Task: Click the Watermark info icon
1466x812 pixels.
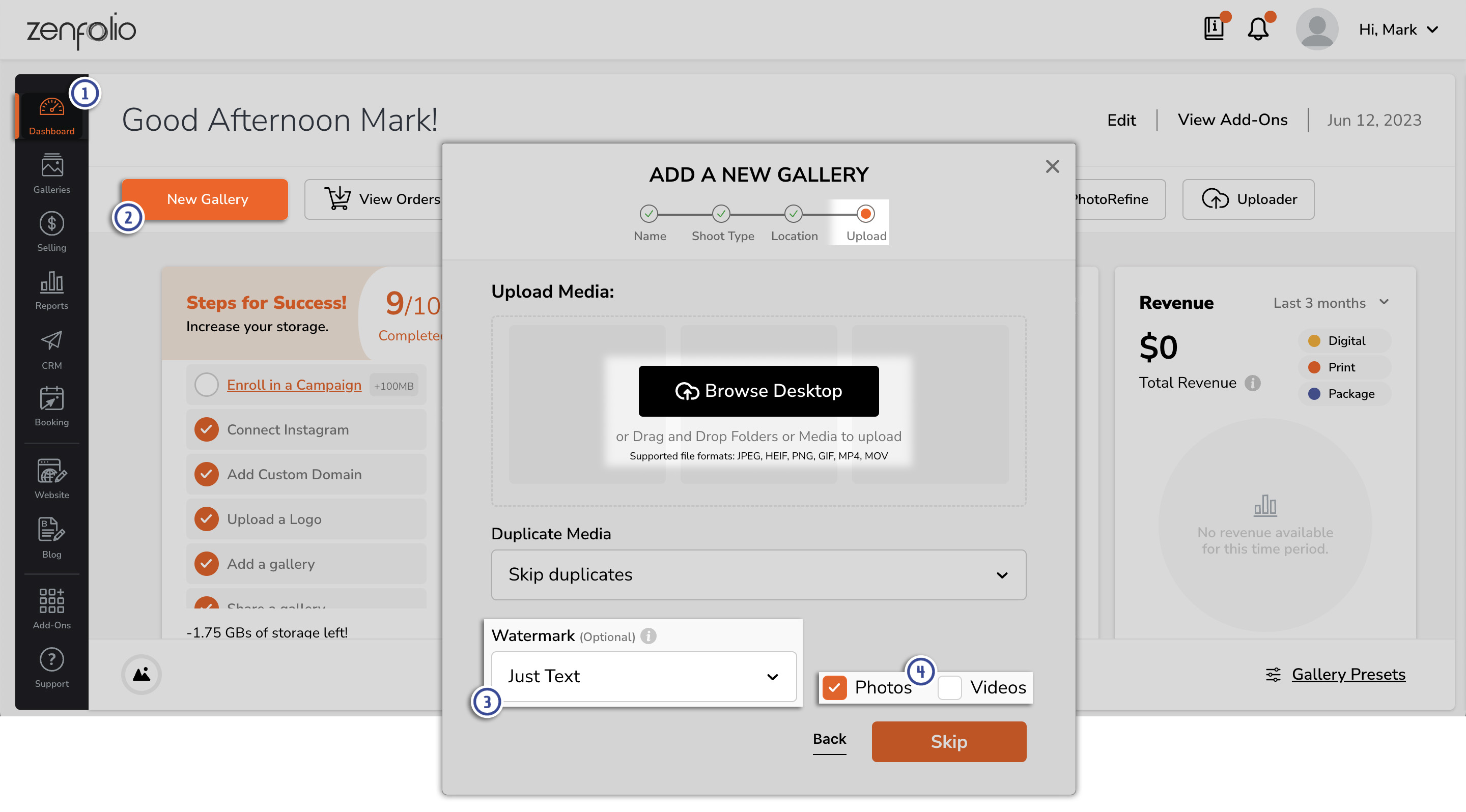Action: [x=648, y=636]
